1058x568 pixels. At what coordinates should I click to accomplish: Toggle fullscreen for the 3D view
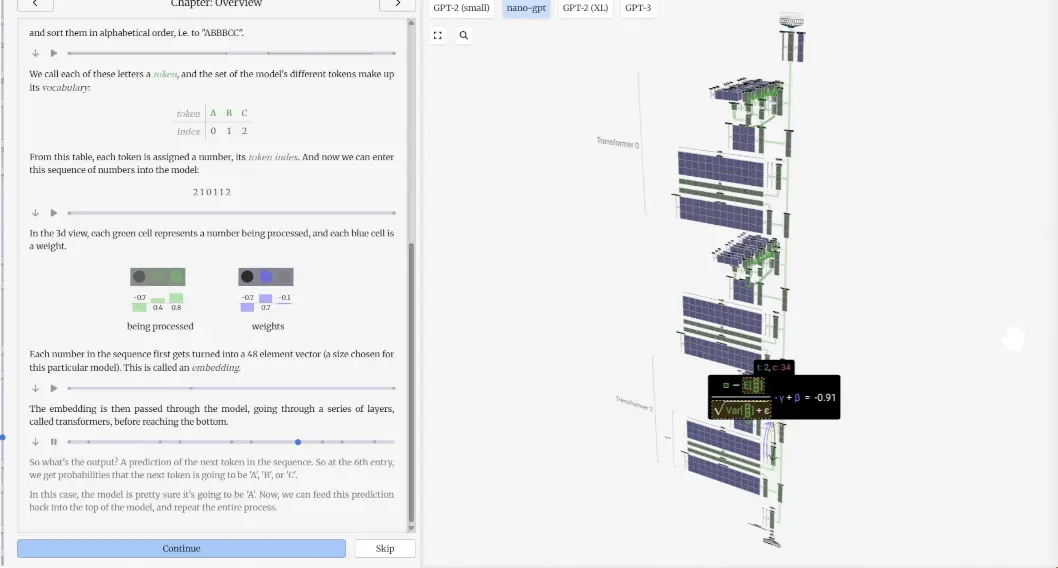click(x=438, y=35)
